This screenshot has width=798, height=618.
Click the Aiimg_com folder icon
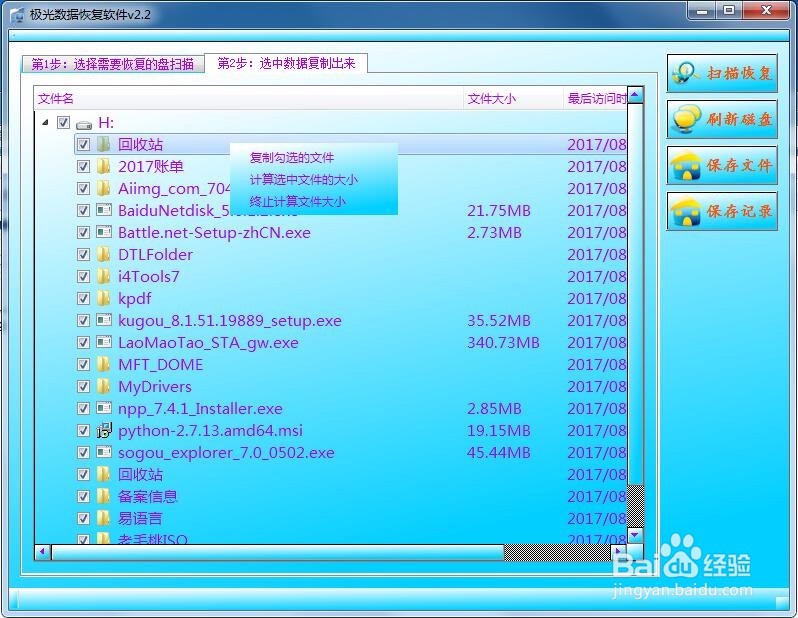pos(103,188)
